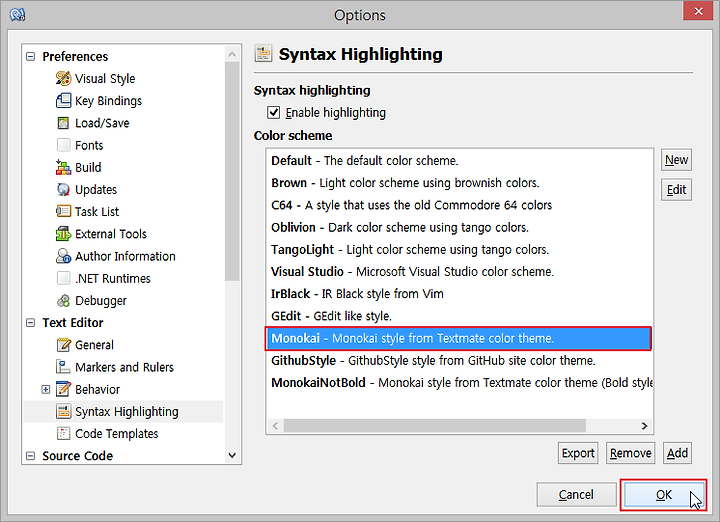The width and height of the screenshot is (720, 522).
Task: Collapse the Source Code tree section
Action: (x=31, y=456)
